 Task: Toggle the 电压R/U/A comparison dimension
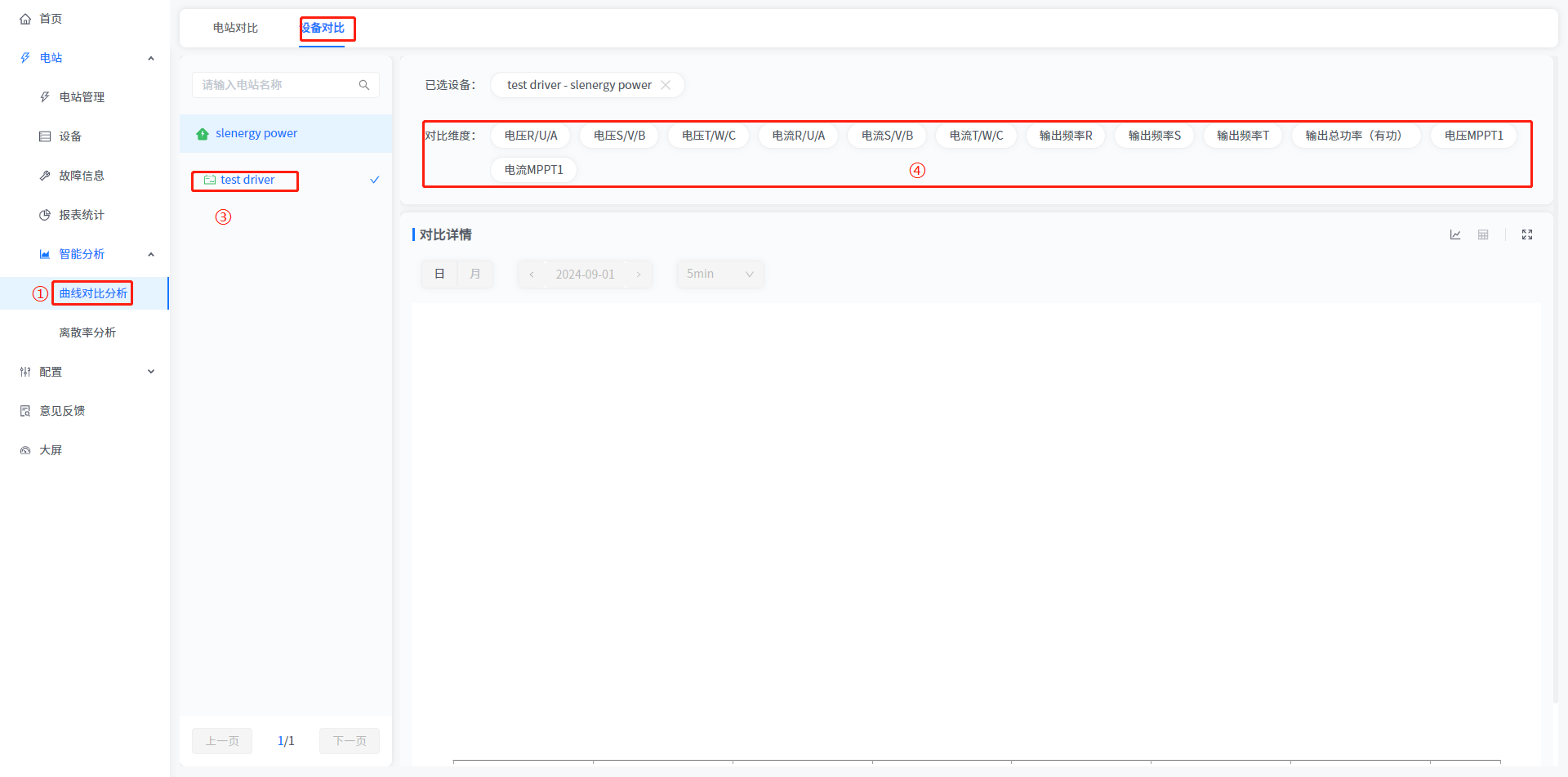pyautogui.click(x=531, y=136)
